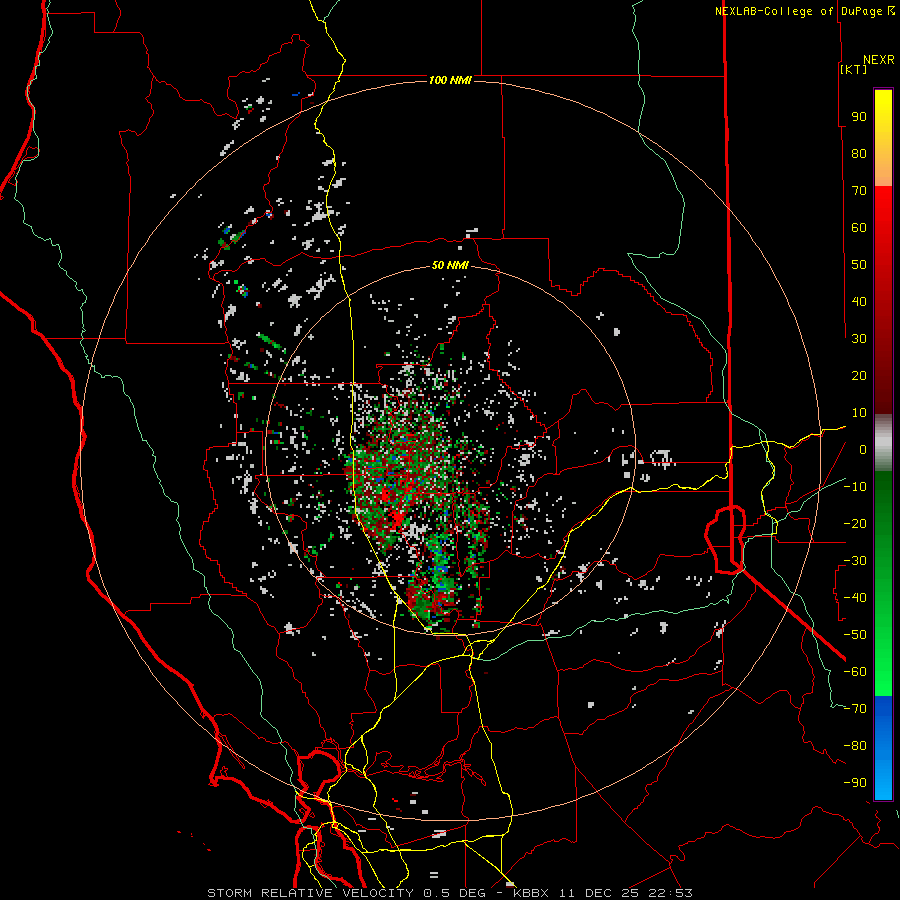This screenshot has width=900, height=900.
Task: Click the Storm Relative Velocity caption text
Action: click(311, 893)
